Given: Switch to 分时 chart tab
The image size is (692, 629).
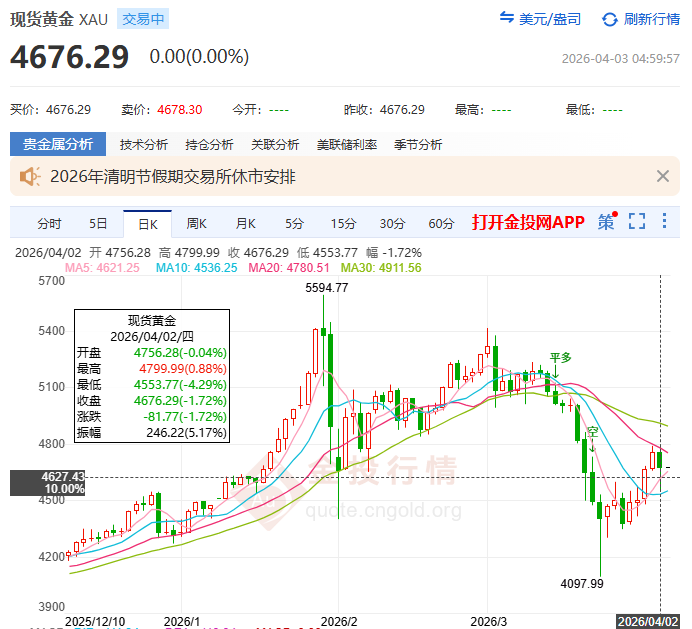Looking at the screenshot, I should pyautogui.click(x=49, y=223).
